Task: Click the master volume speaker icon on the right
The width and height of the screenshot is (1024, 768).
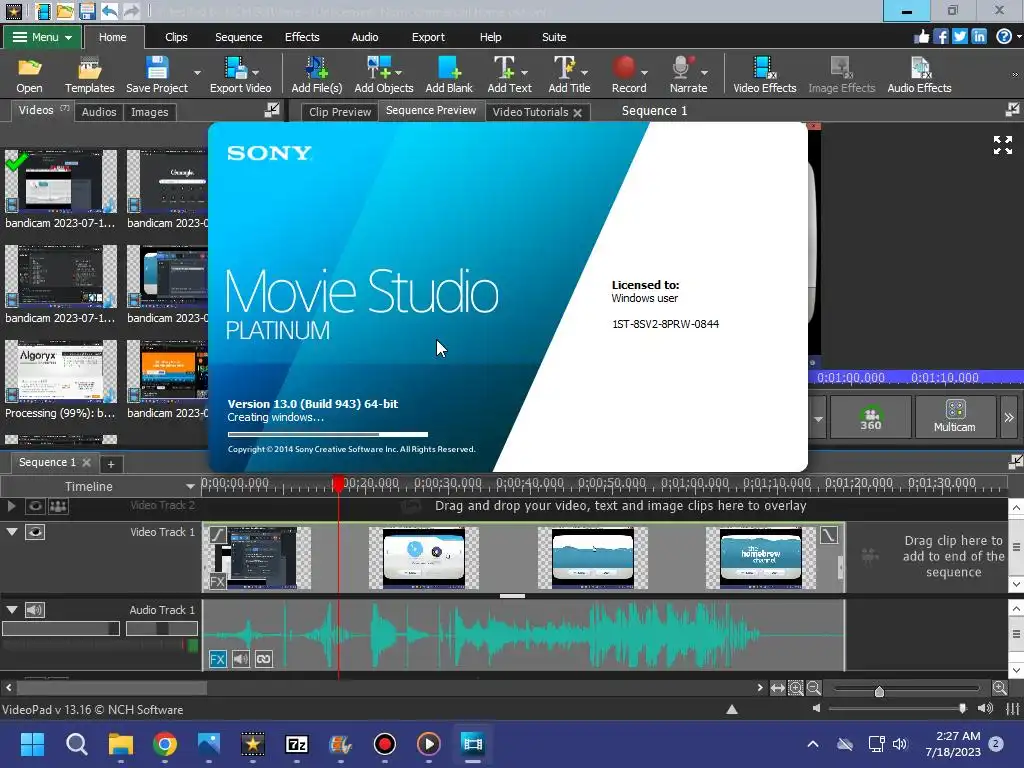Action: [985, 709]
